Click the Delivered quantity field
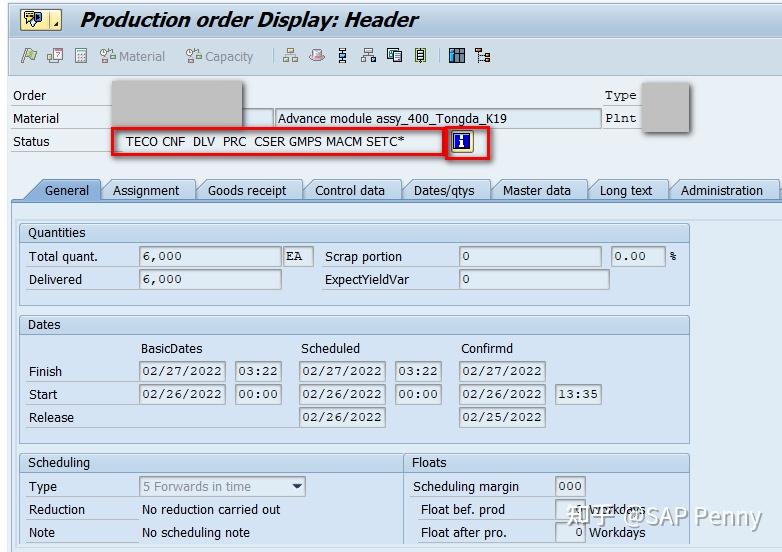This screenshot has height=552, width=782. tap(210, 279)
